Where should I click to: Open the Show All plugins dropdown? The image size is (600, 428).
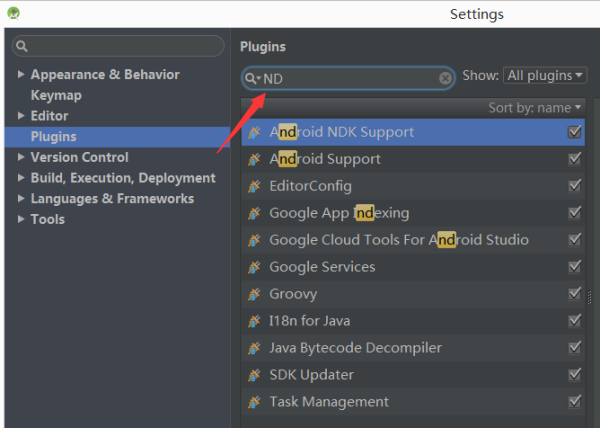point(545,75)
